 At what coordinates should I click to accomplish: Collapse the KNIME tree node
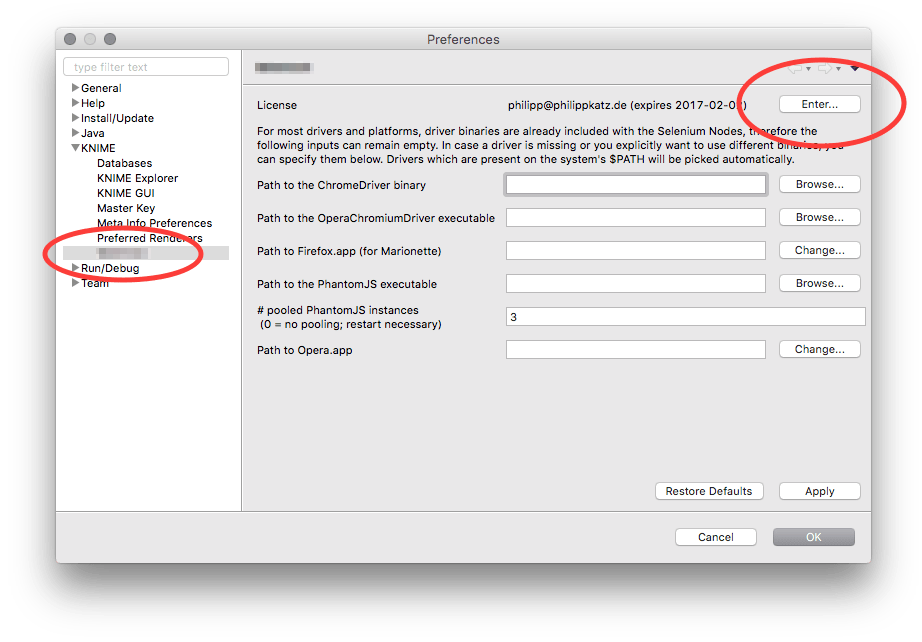click(x=75, y=148)
